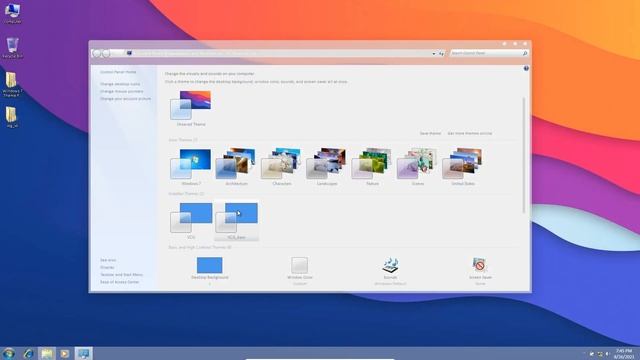This screenshot has width=640, height=360.
Task: Click the volume icon in system tray
Action: pos(607,354)
